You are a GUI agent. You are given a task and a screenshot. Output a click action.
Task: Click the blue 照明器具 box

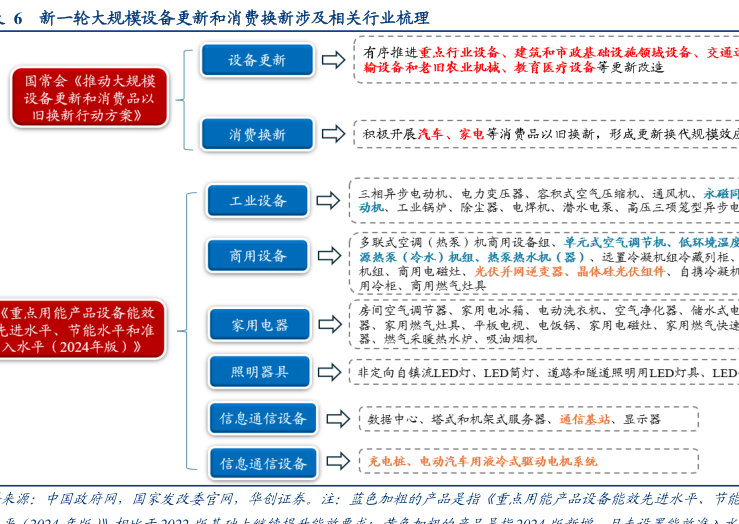point(259,372)
